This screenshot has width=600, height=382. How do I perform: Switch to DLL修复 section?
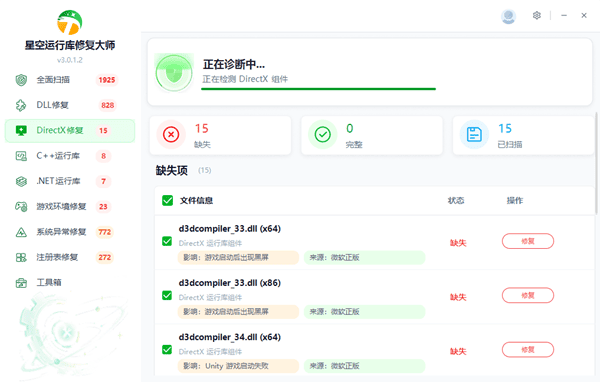(70, 105)
